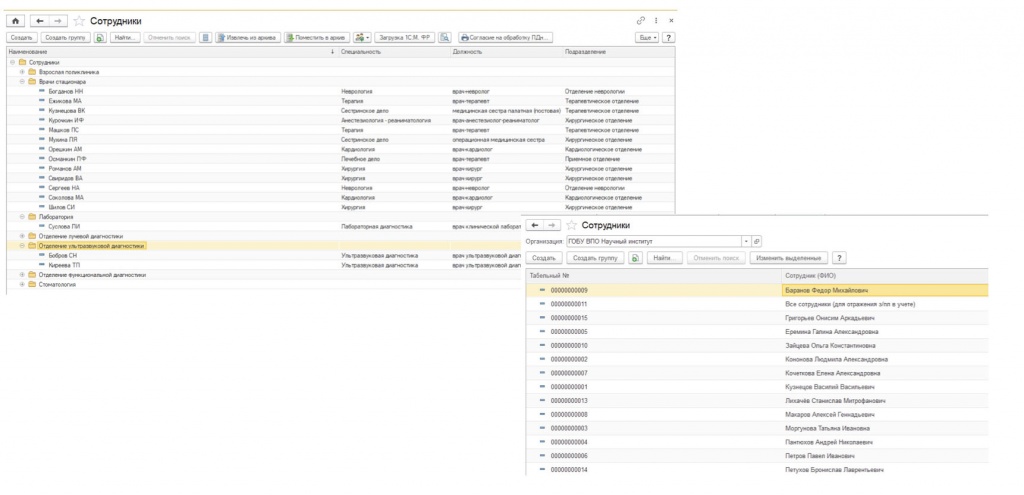Click Поместить в архив button
Image resolution: width=1024 pixels, height=495 pixels.
[x=317, y=38]
